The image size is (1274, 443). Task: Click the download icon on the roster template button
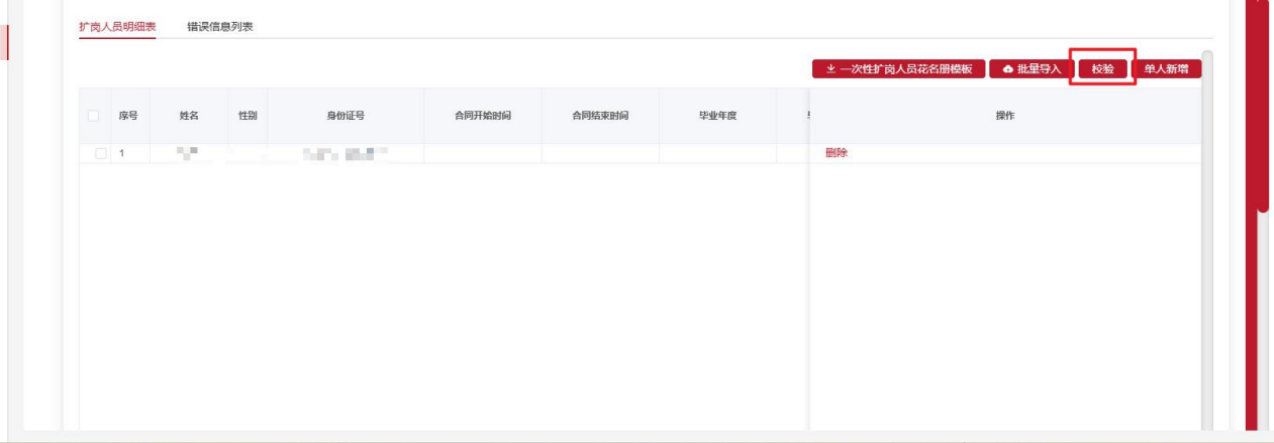830,69
